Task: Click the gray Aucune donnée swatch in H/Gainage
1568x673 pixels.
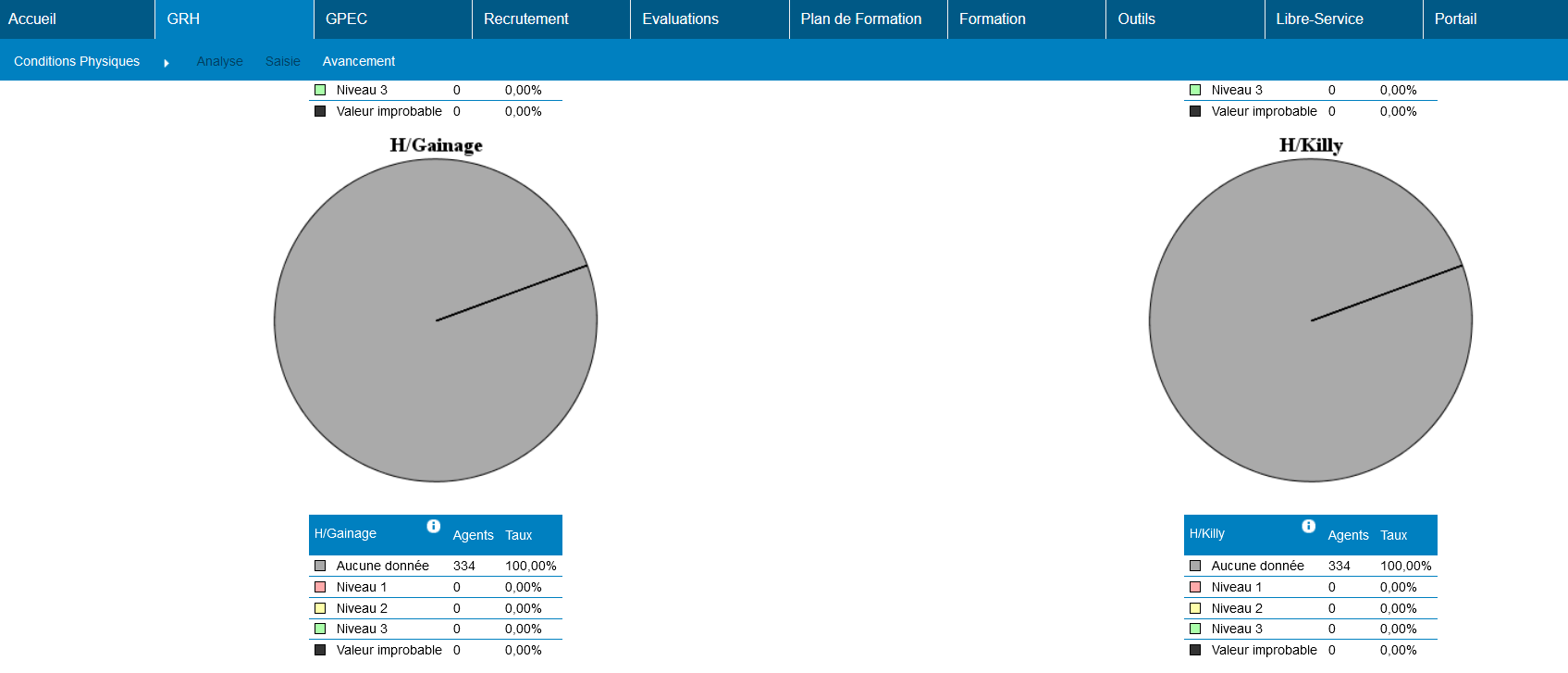Action: pos(320,566)
